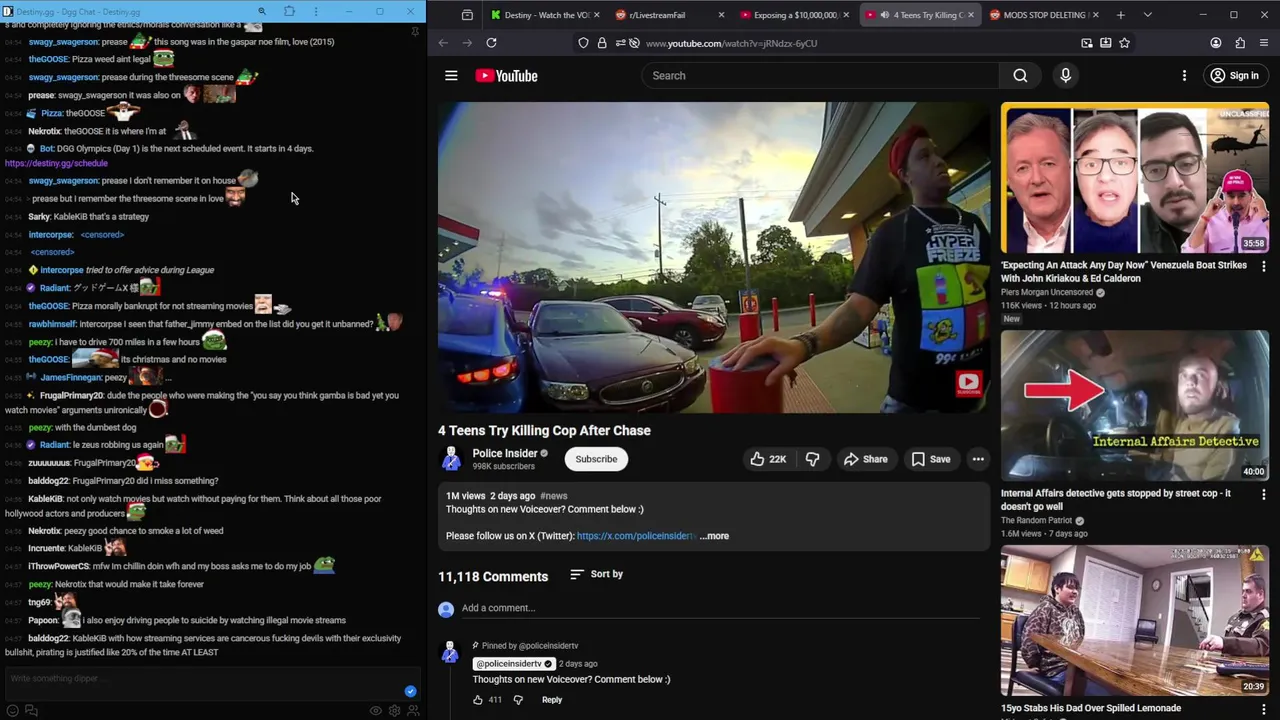Expand the video description with ...more
This screenshot has height=720, width=1280.
[714, 536]
